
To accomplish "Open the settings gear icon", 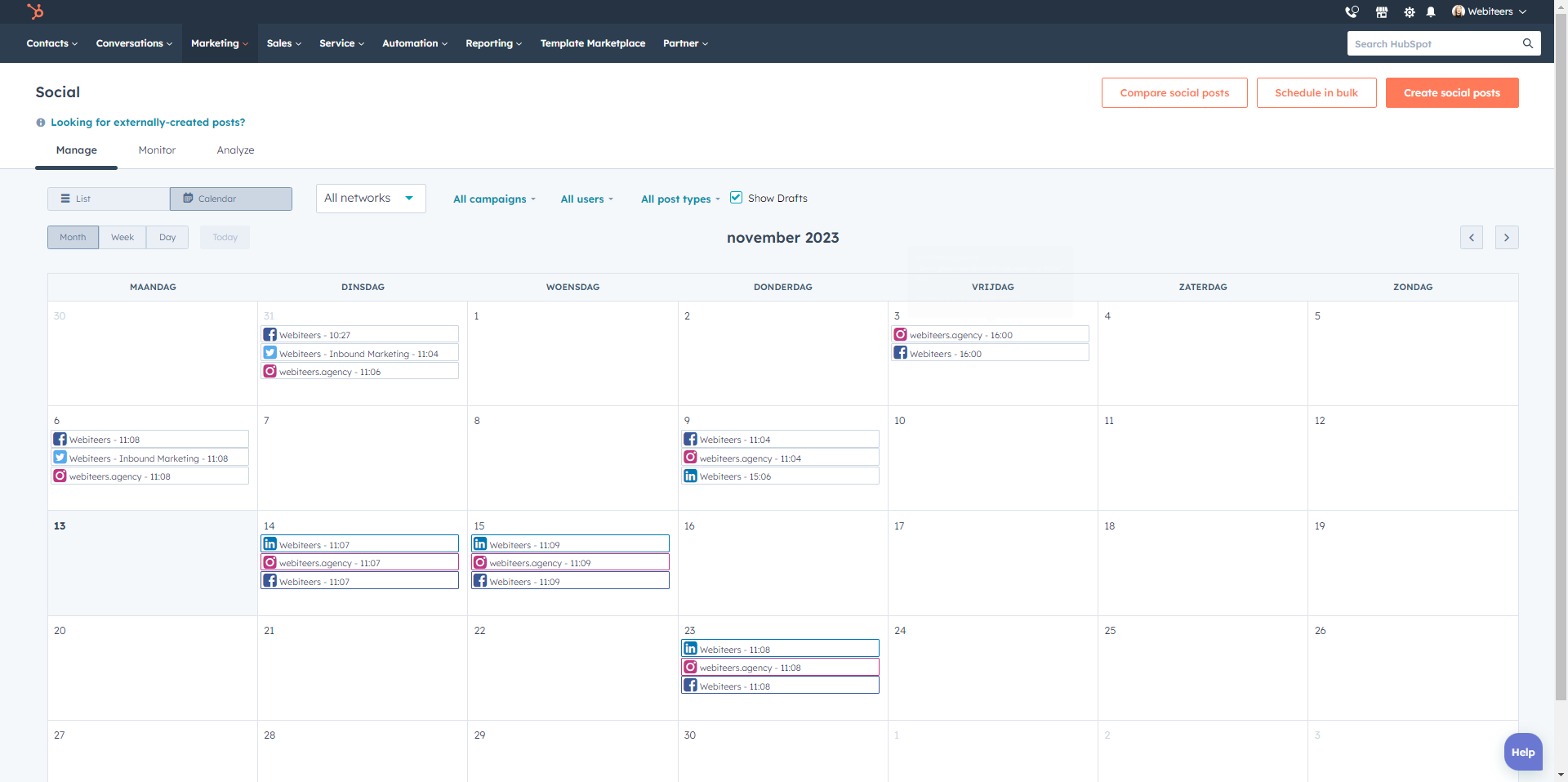I will pyautogui.click(x=1410, y=11).
